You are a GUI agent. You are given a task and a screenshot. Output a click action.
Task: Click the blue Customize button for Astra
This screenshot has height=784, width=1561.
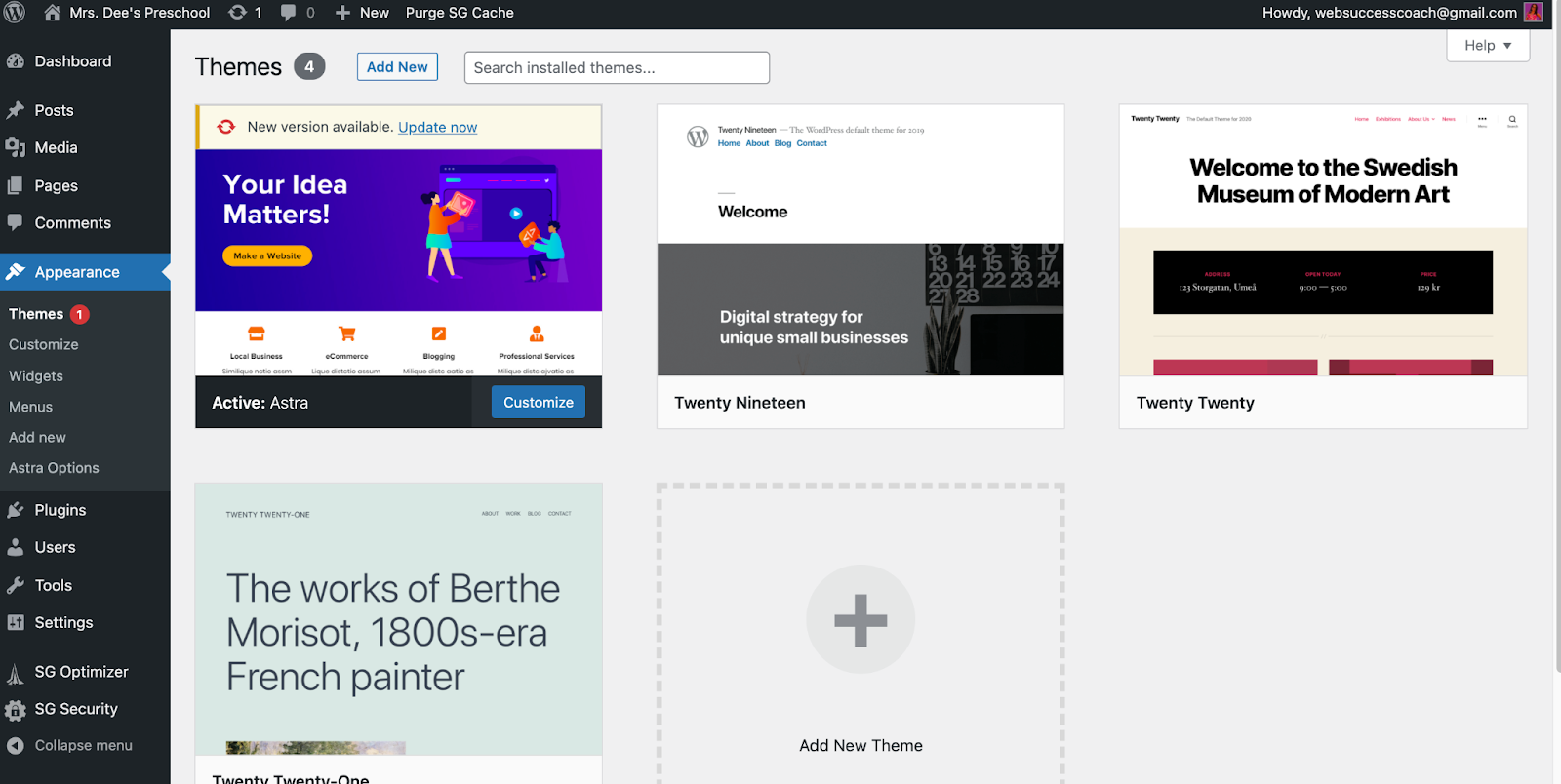(539, 402)
